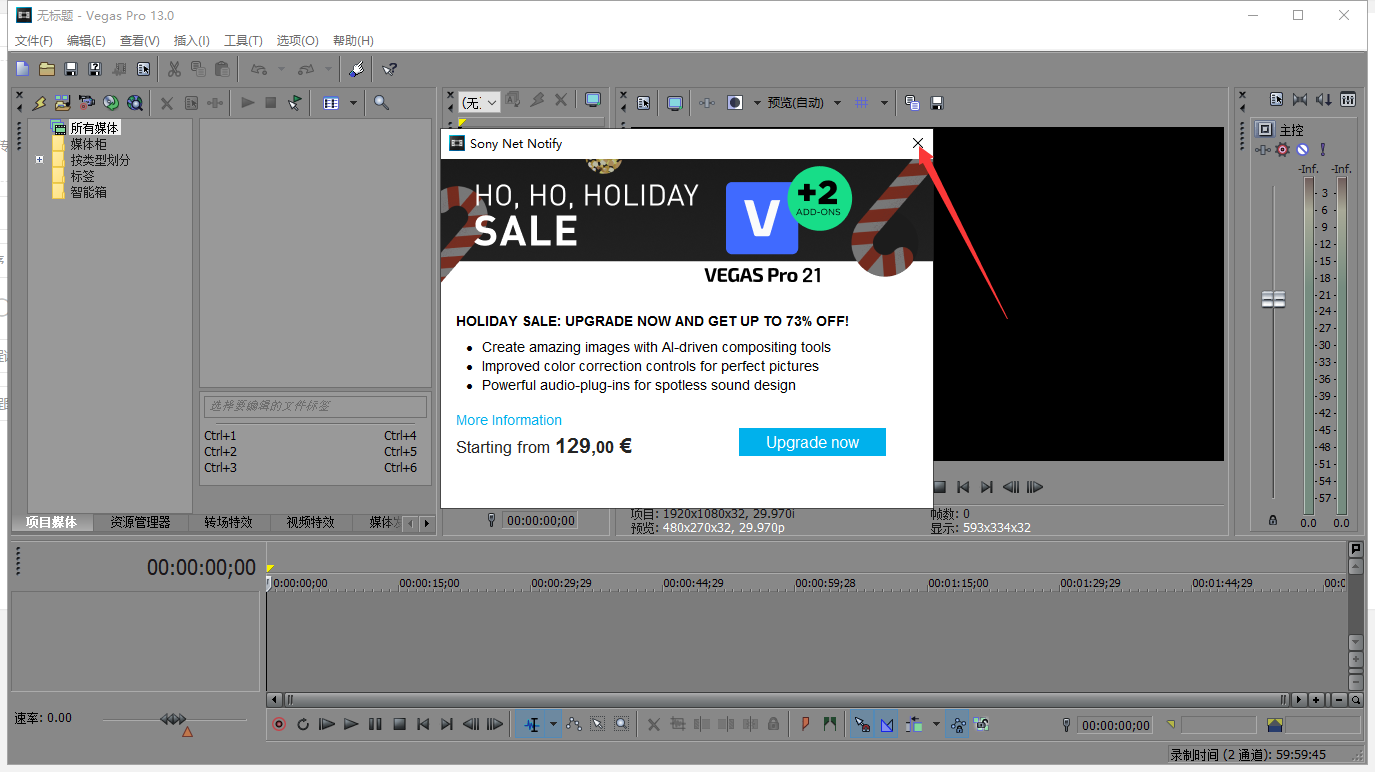Stop playback in timeline transport bar
This screenshot has width=1375, height=772.
(399, 724)
